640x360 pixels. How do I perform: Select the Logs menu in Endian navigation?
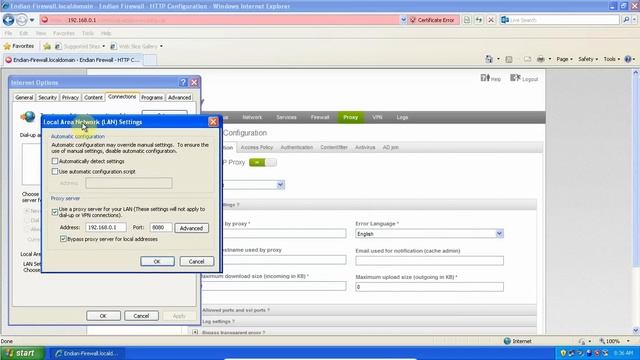coord(402,117)
